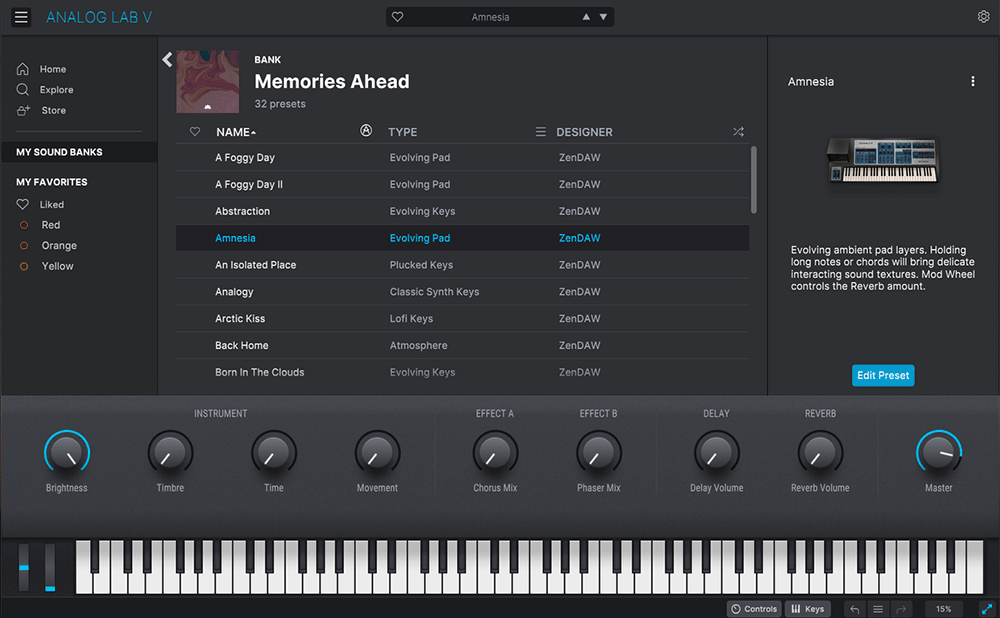Click the Brightness knob
1000x618 pixels.
pos(66,453)
